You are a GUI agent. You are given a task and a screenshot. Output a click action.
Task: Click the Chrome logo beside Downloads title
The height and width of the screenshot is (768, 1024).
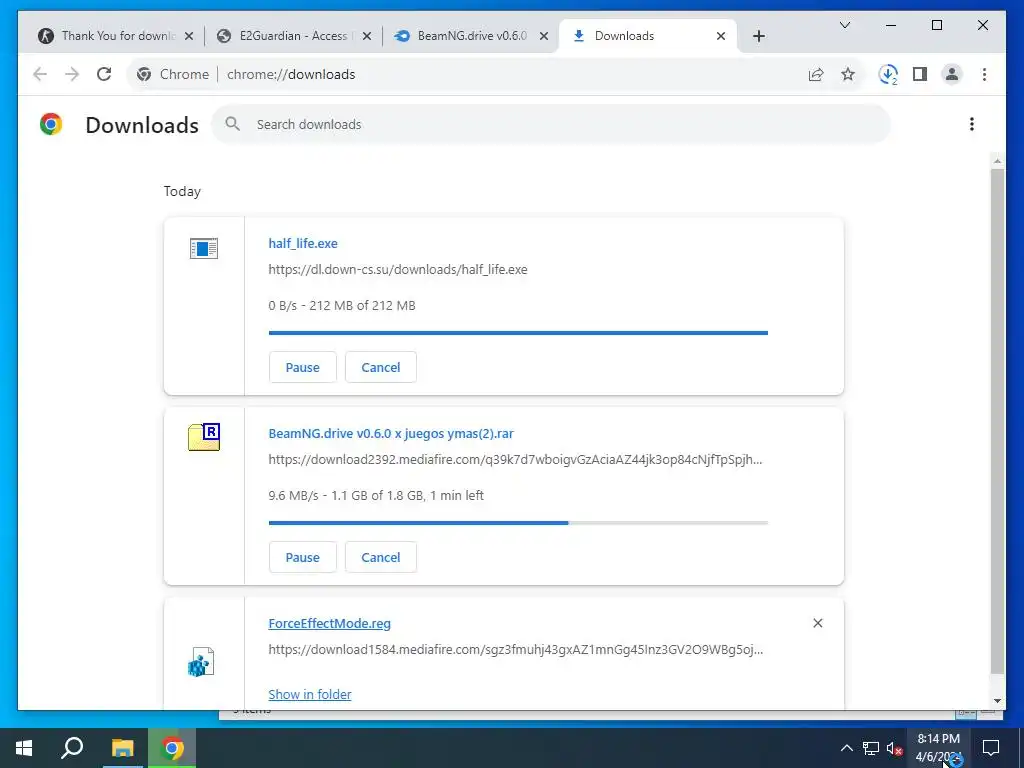point(51,124)
